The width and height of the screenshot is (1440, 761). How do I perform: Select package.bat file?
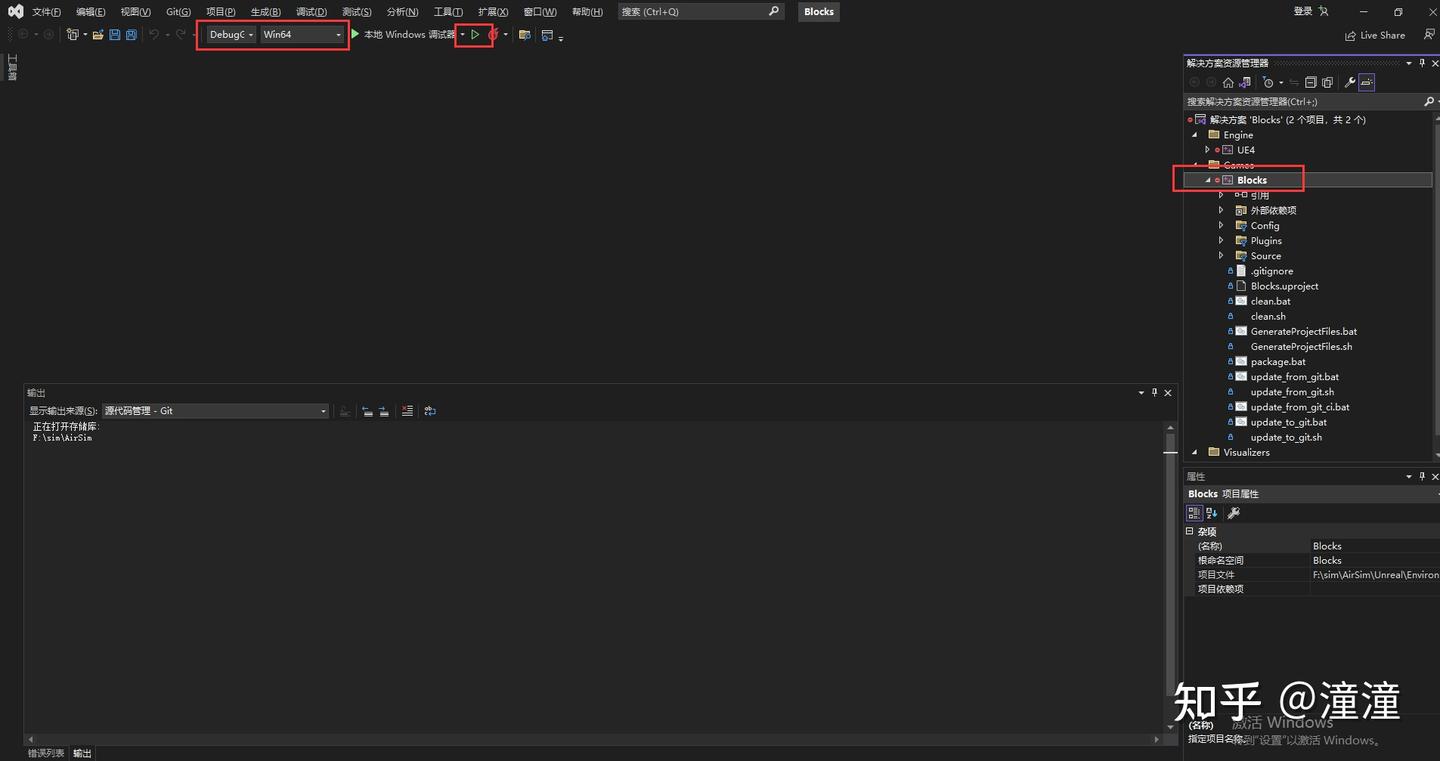point(1278,362)
